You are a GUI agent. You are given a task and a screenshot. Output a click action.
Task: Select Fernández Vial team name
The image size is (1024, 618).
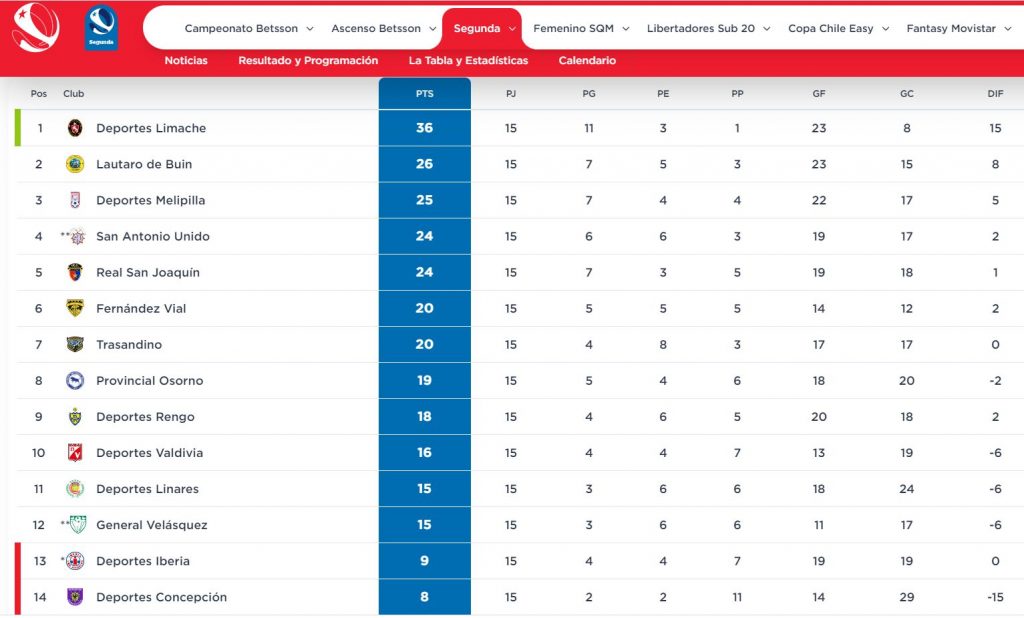[x=141, y=308]
